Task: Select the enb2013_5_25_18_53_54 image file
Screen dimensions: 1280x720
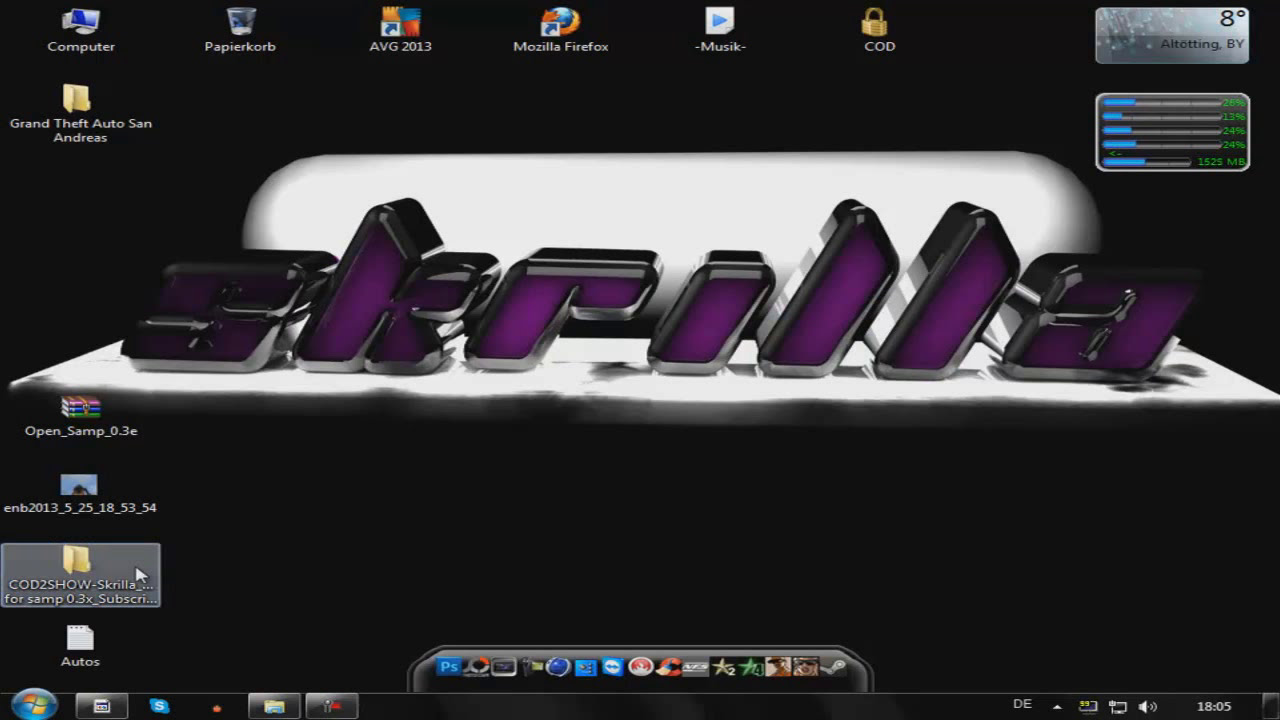Action: pyautogui.click(x=80, y=494)
